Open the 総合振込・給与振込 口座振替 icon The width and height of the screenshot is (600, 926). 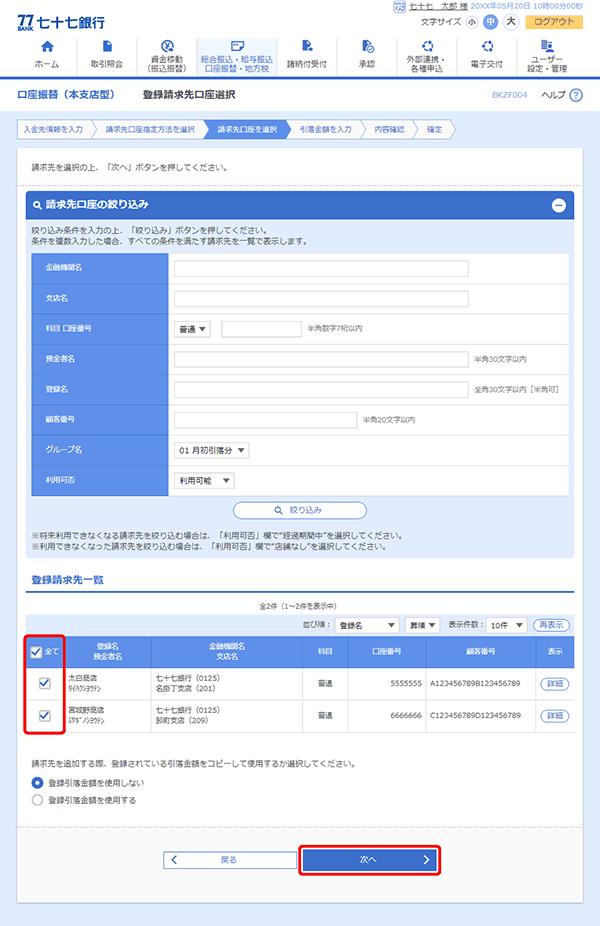[237, 46]
